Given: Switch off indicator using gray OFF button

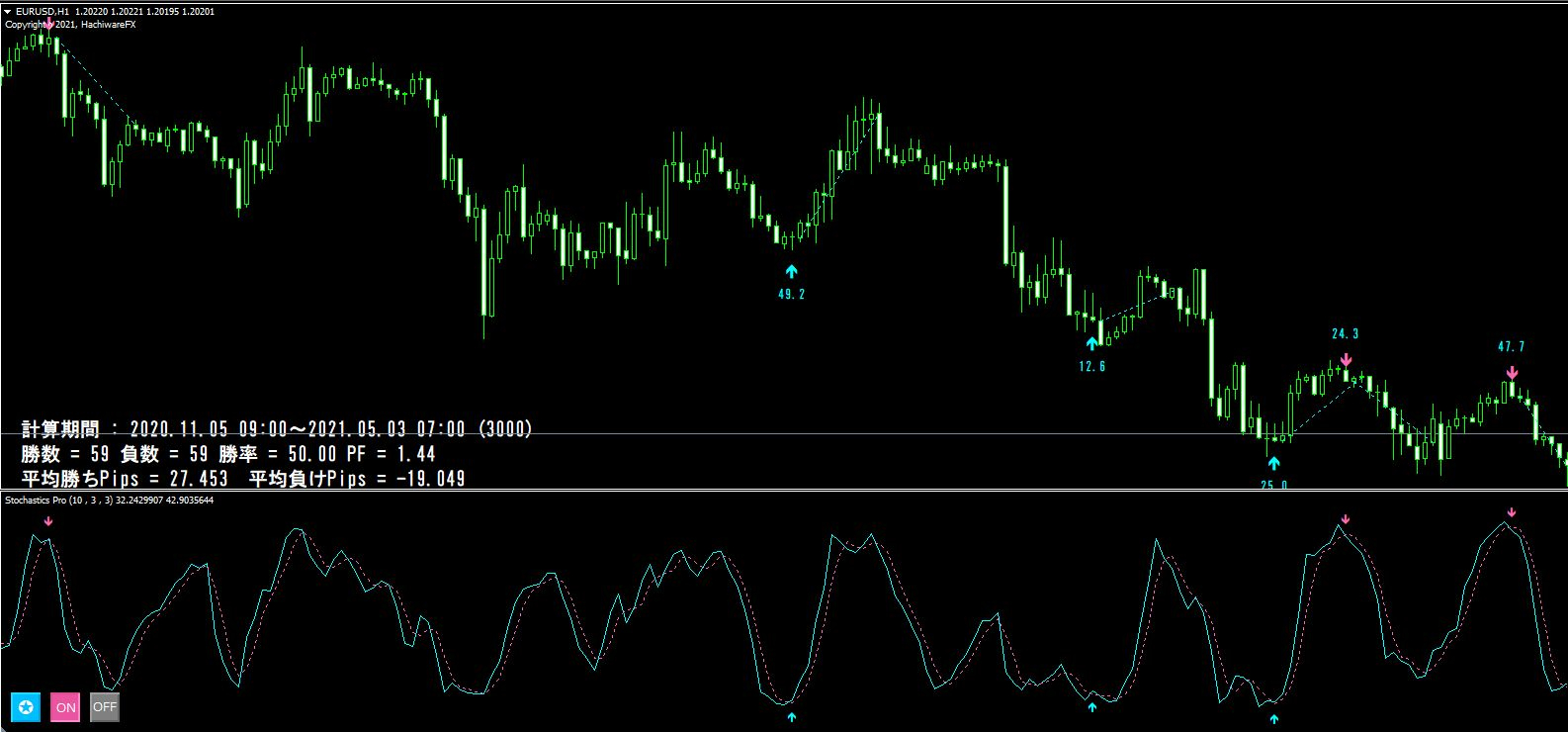Looking at the screenshot, I should click(105, 707).
